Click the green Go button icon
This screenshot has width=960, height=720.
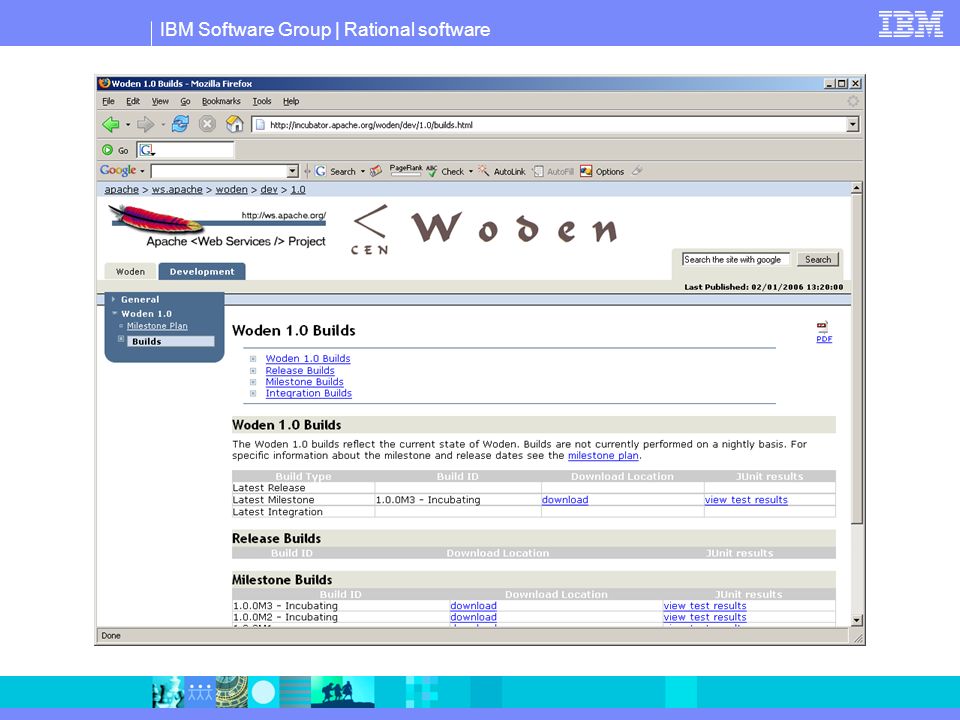[x=108, y=150]
